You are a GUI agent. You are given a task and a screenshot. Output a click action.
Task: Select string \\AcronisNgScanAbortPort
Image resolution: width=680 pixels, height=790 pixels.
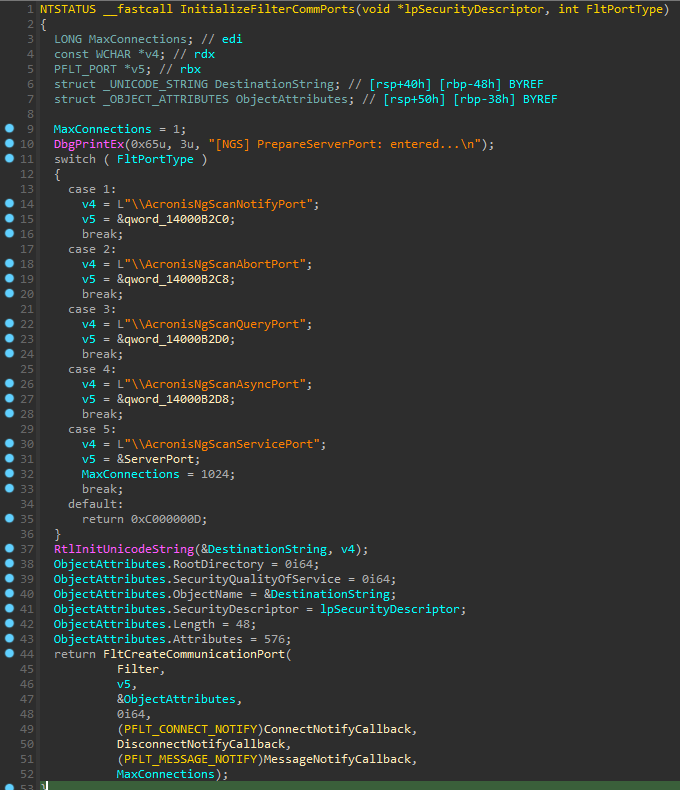click(215, 264)
